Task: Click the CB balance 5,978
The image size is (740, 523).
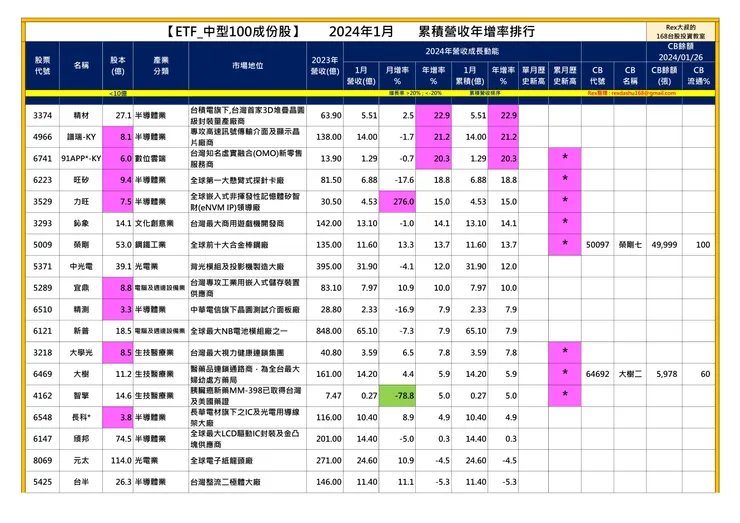Action: (667, 374)
